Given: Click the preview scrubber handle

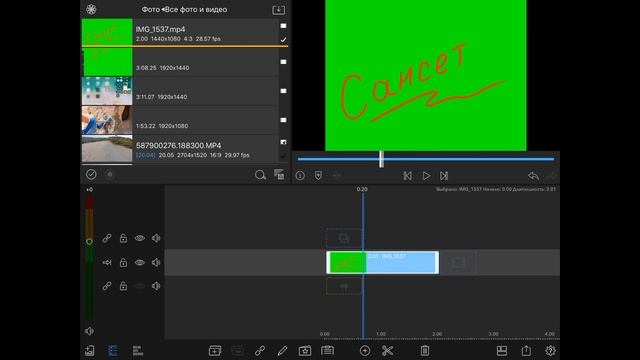Looking at the screenshot, I should click(381, 159).
